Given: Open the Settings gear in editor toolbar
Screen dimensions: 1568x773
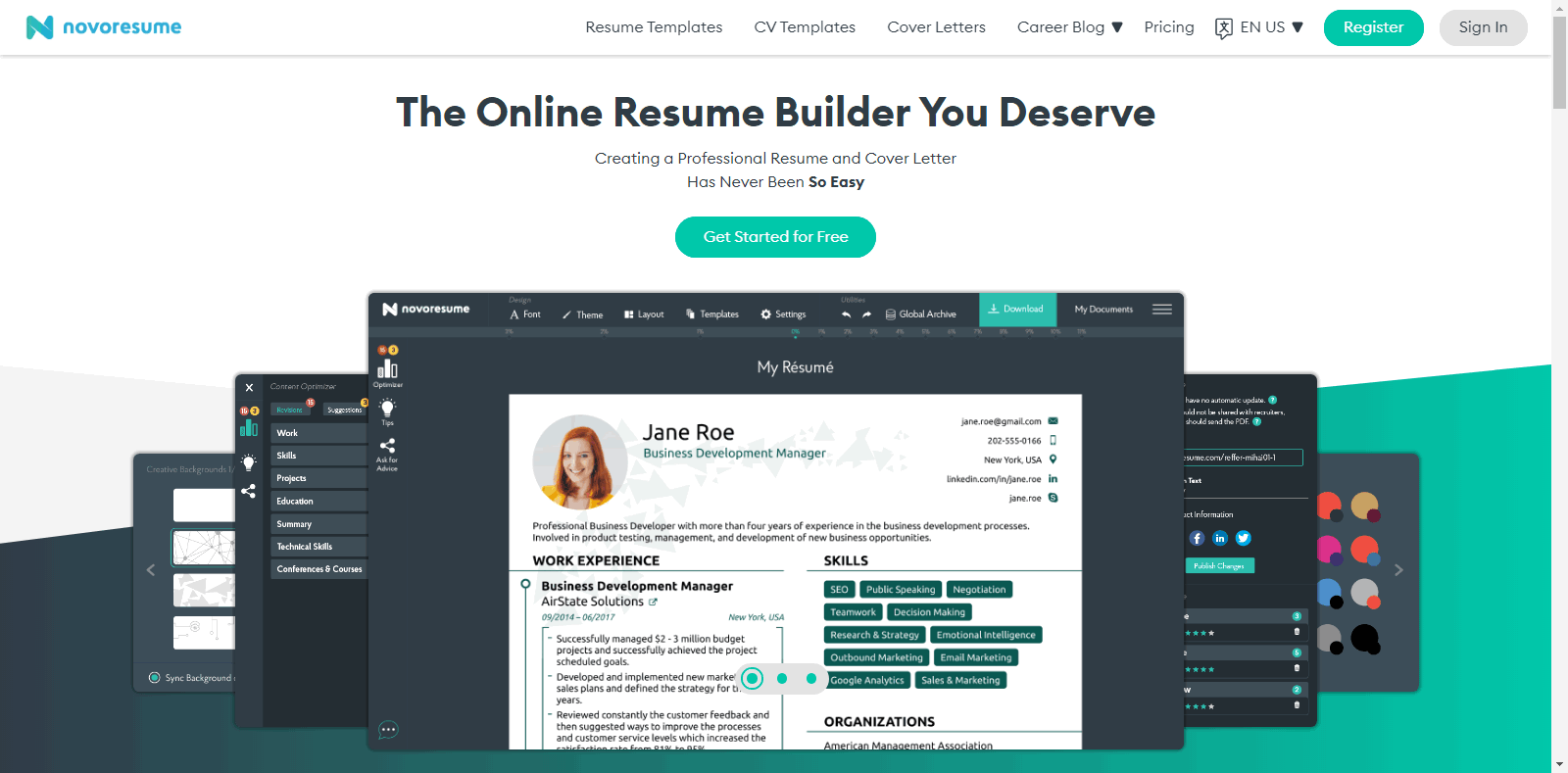Looking at the screenshot, I should tap(783, 314).
